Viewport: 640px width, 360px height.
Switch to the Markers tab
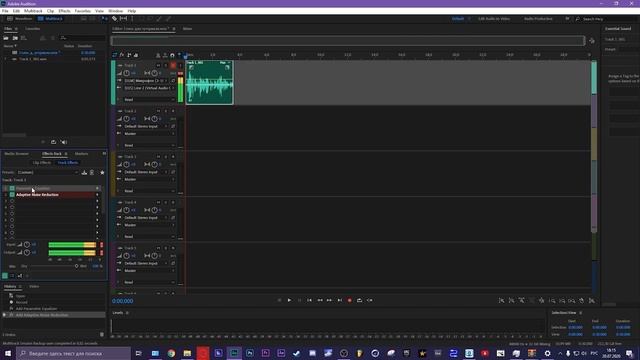pyautogui.click(x=81, y=154)
